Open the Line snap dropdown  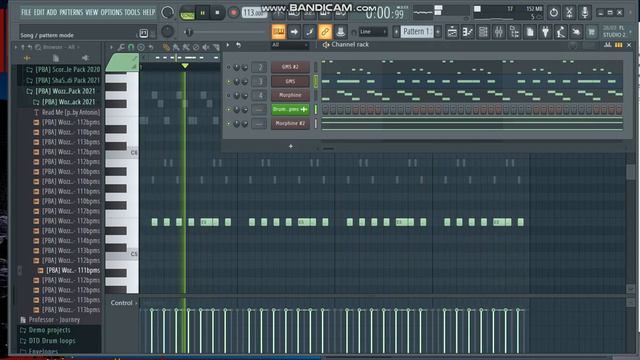373,32
